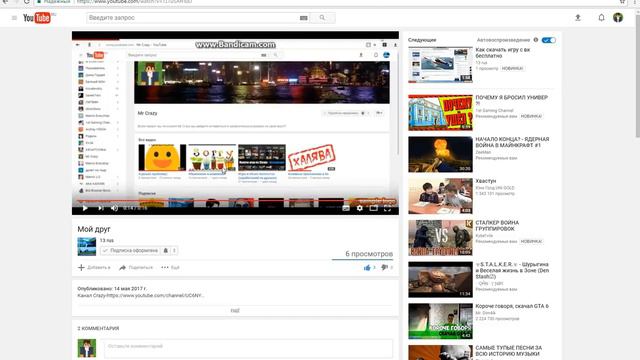Toggle the Автовоспроизведение autoplay switch

pyautogui.click(x=549, y=40)
